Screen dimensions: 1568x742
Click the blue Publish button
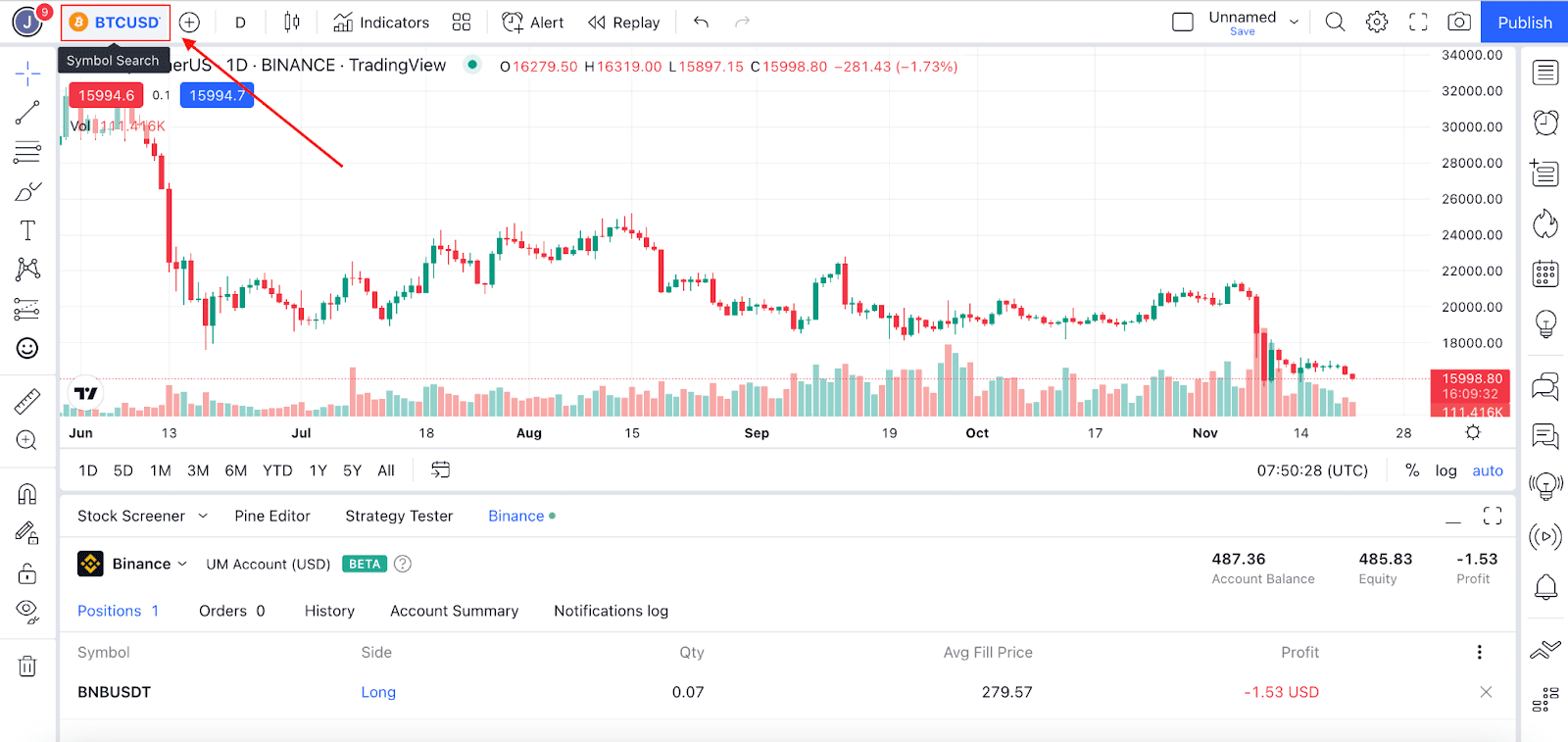point(1524,22)
